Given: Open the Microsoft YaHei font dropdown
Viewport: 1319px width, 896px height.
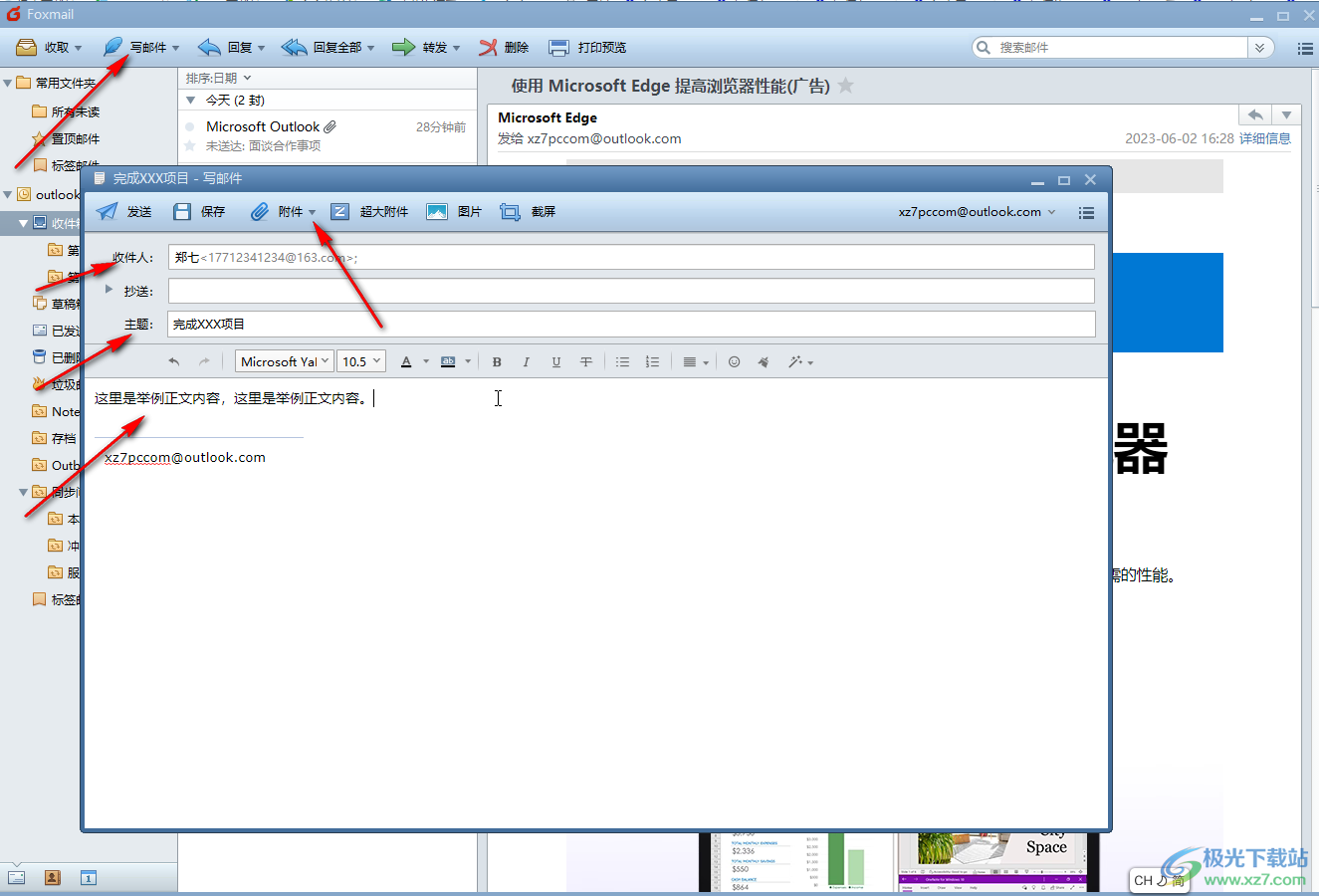Looking at the screenshot, I should (284, 362).
